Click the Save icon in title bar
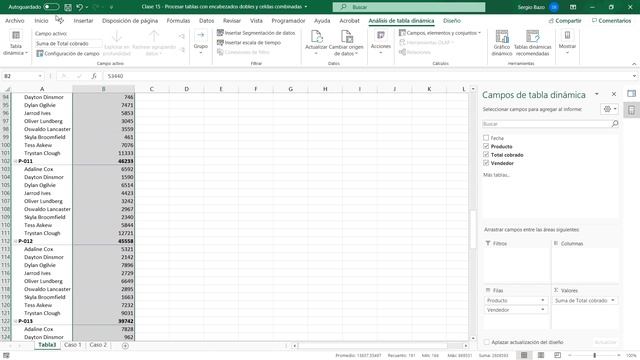640x360 pixels. pyautogui.click(x=68, y=7)
